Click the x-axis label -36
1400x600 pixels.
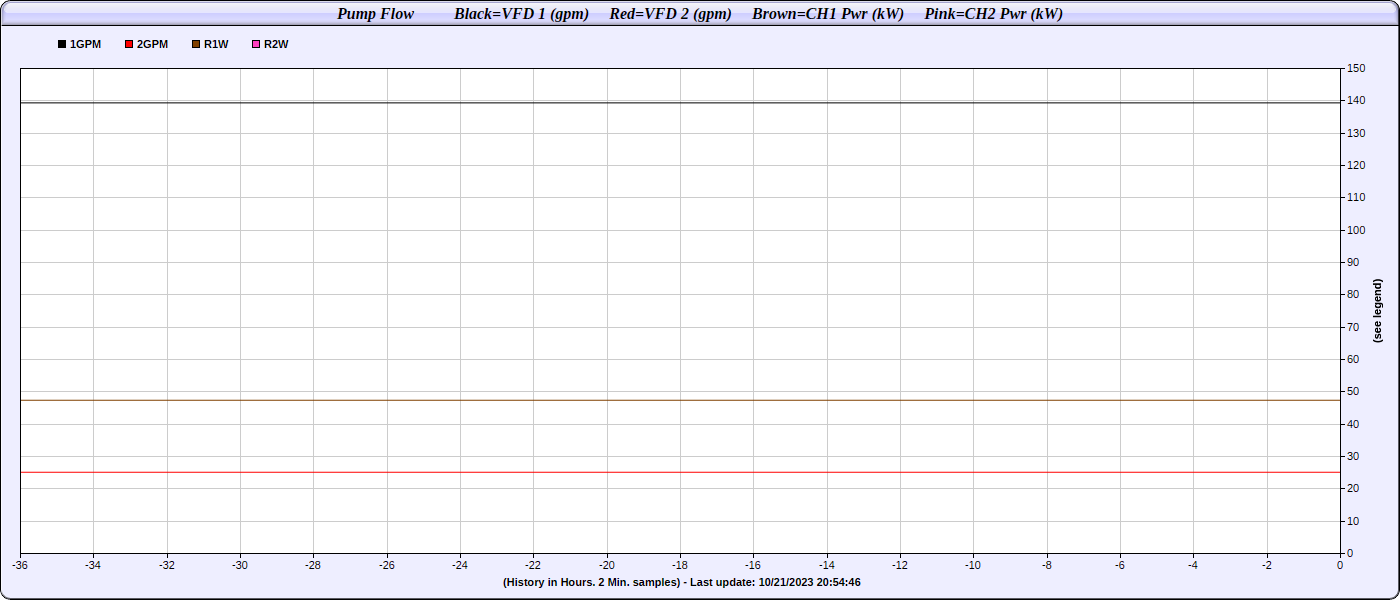point(20,565)
